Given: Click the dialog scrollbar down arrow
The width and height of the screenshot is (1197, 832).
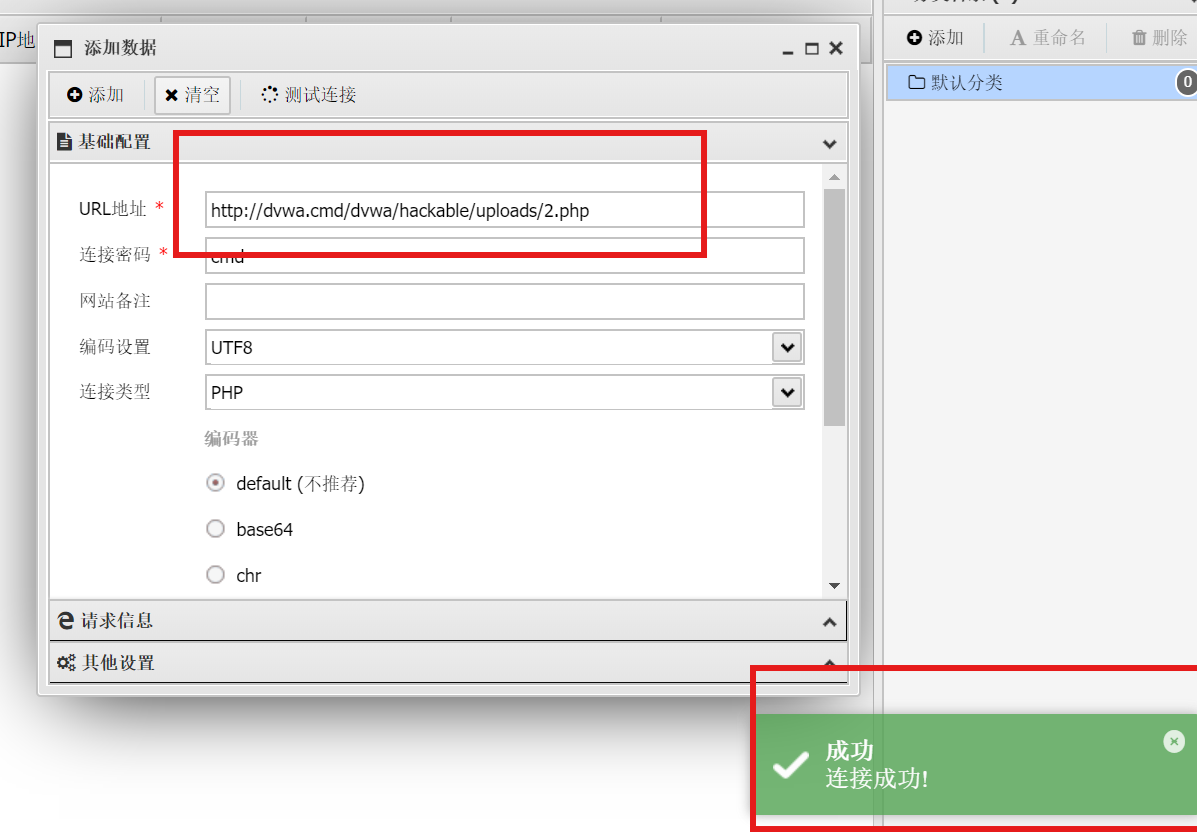Looking at the screenshot, I should click(834, 585).
